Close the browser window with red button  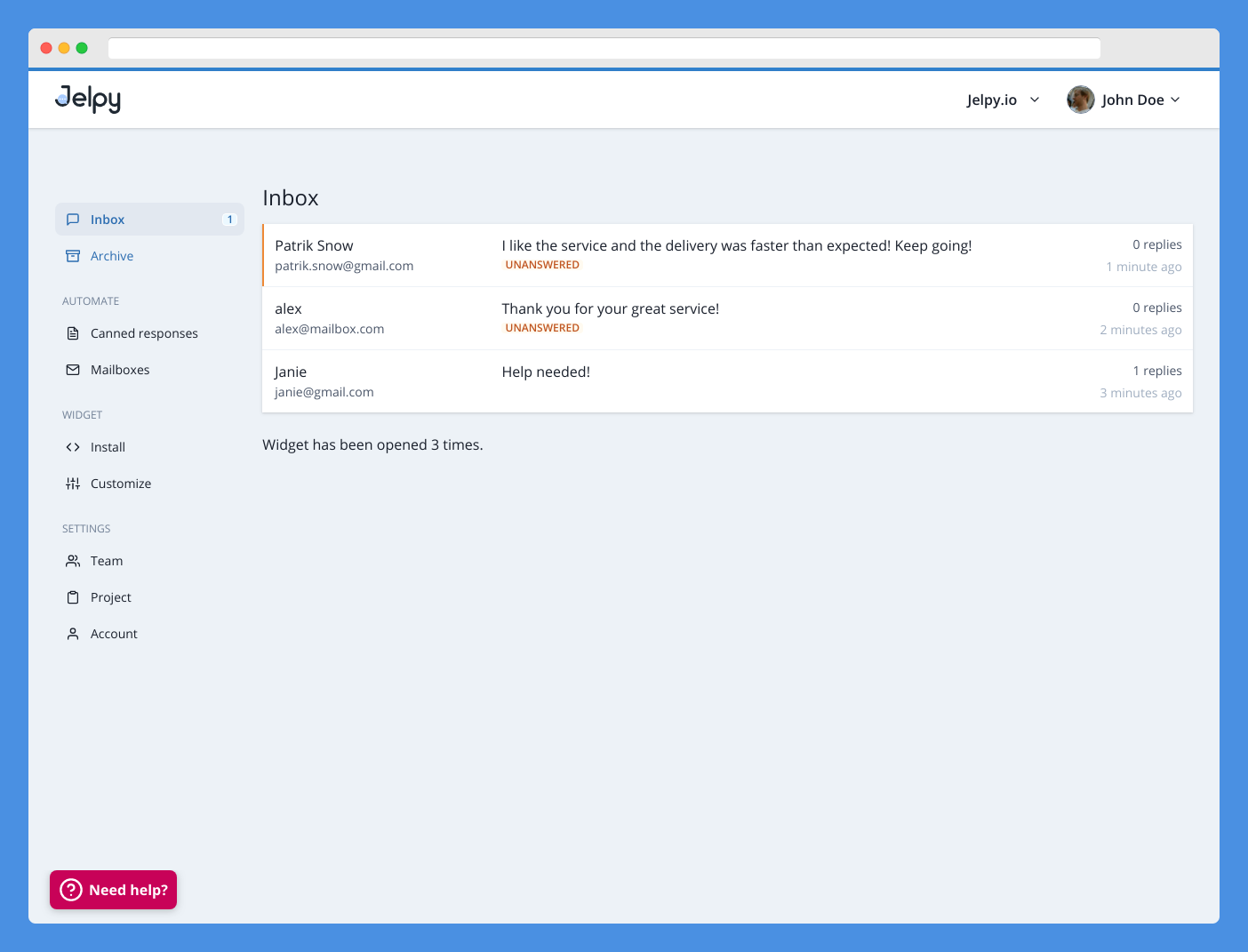pyautogui.click(x=46, y=48)
